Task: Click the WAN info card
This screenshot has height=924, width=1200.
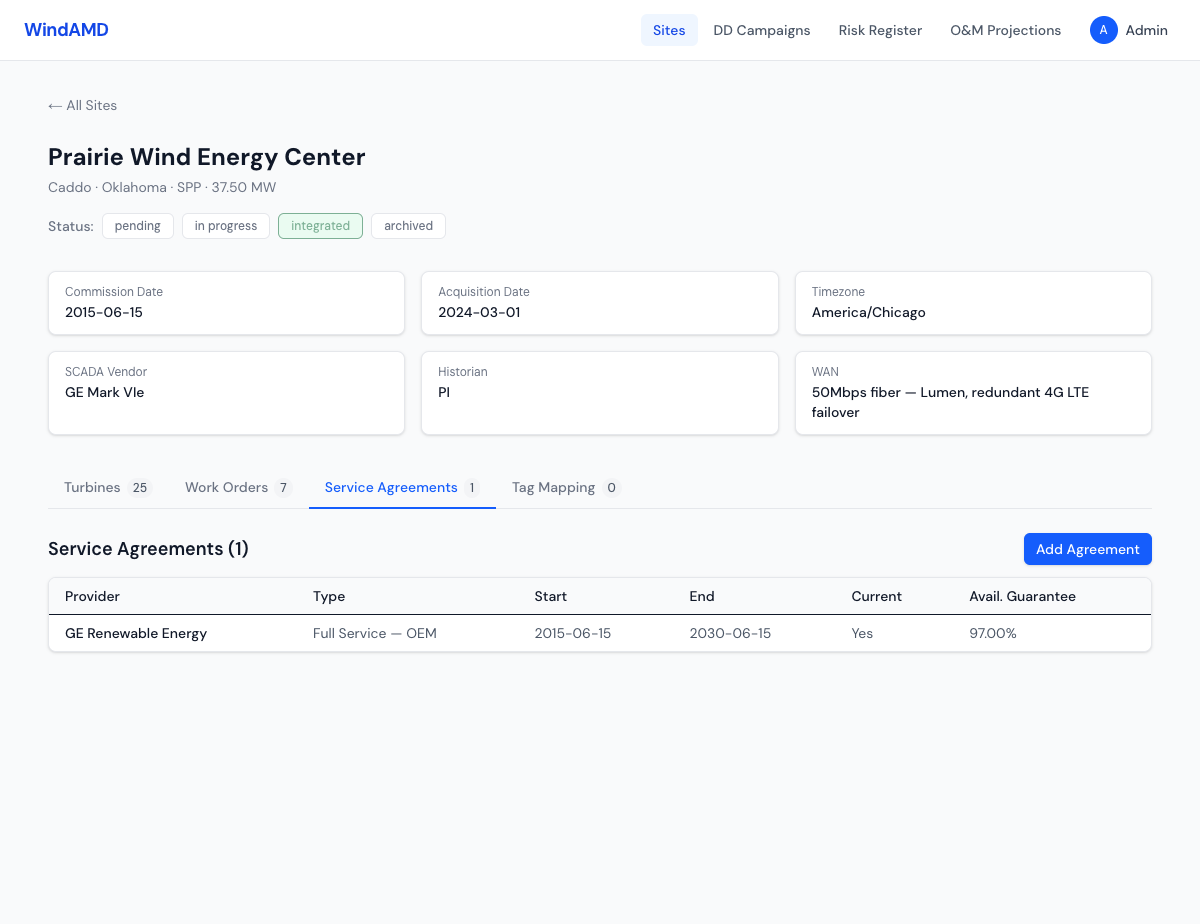Action: [972, 393]
